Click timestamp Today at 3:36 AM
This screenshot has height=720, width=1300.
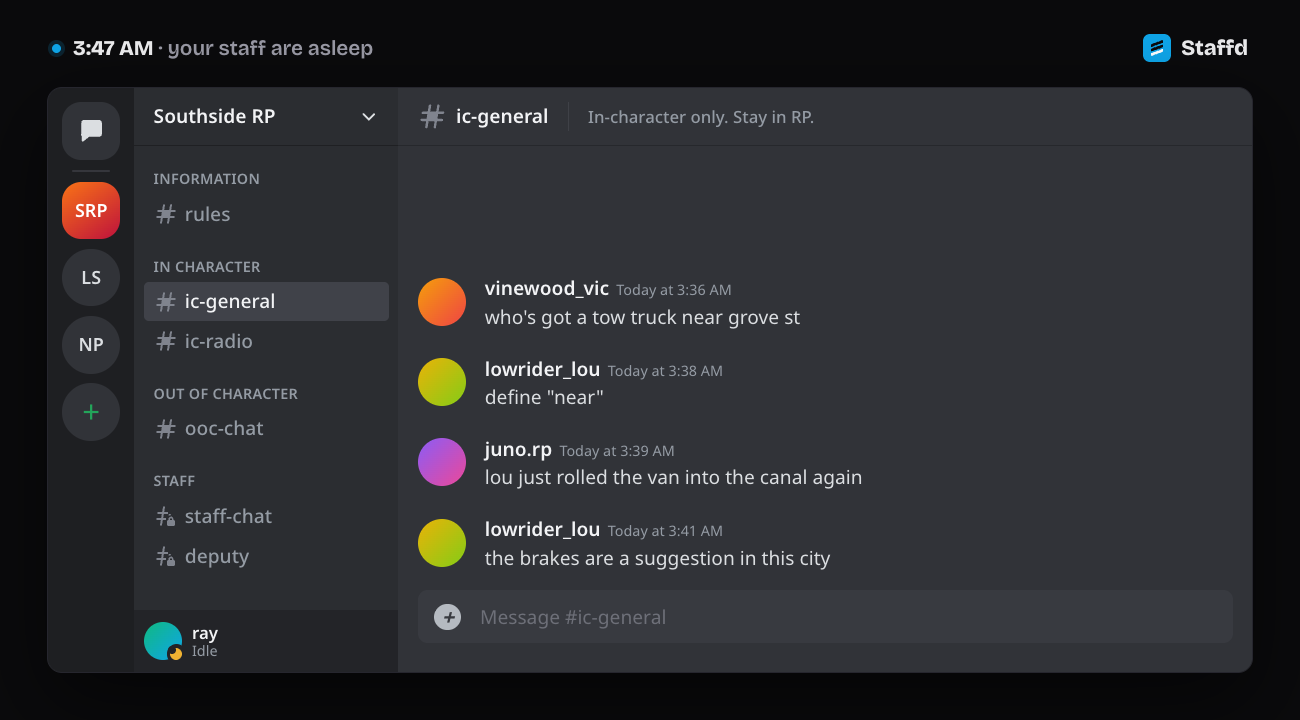(674, 290)
